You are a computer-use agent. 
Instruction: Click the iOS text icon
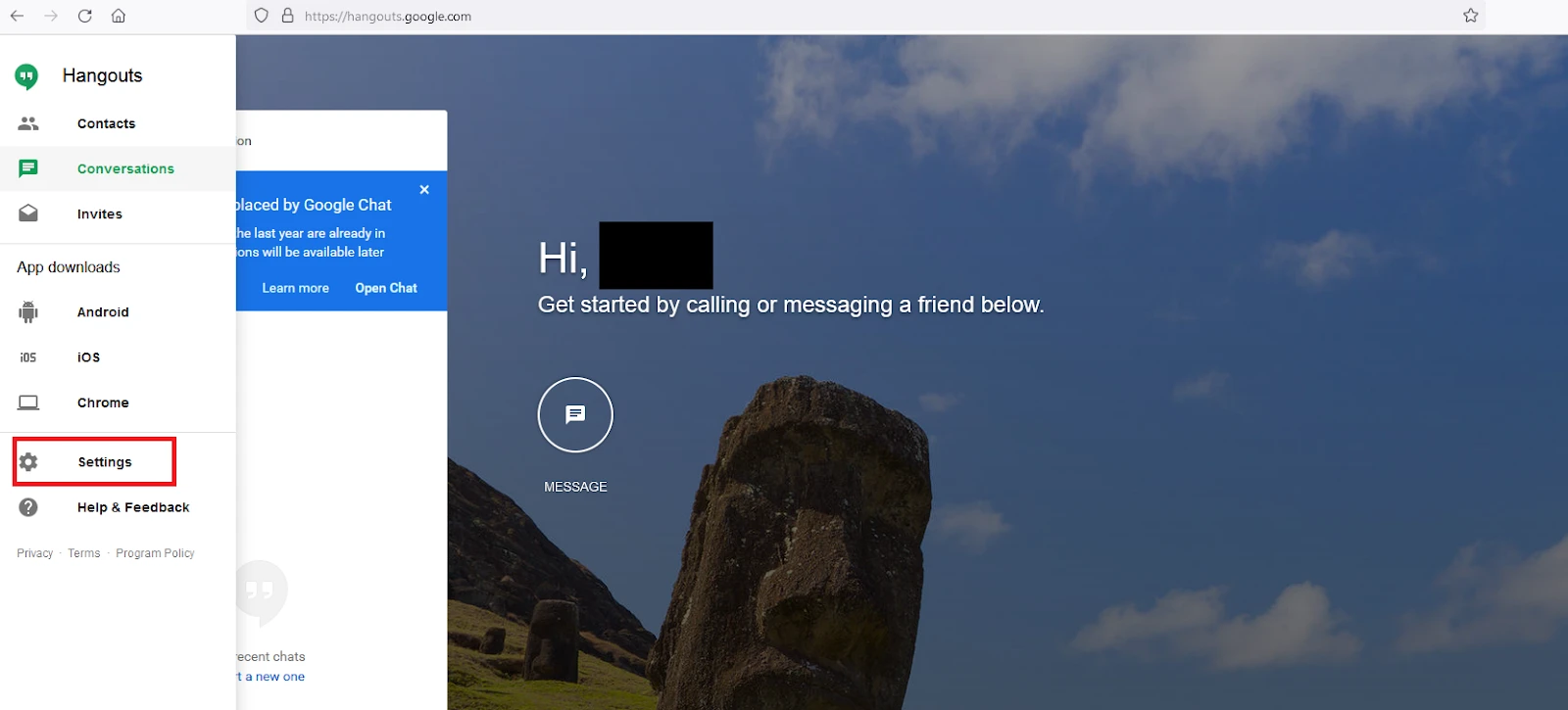click(28, 357)
